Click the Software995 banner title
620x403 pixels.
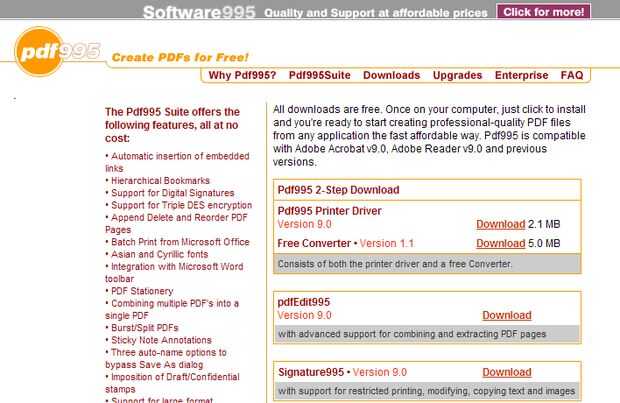[199, 12]
